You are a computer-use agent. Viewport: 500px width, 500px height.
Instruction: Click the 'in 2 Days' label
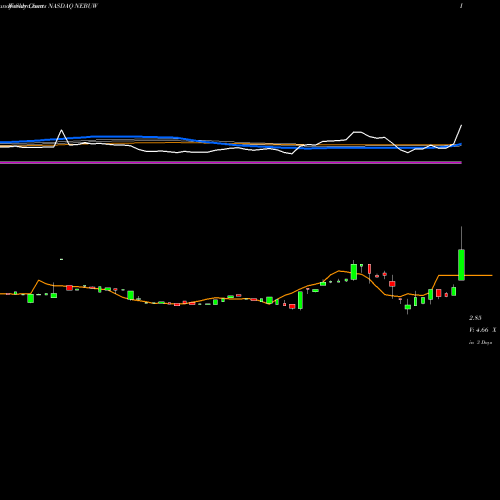point(480,342)
